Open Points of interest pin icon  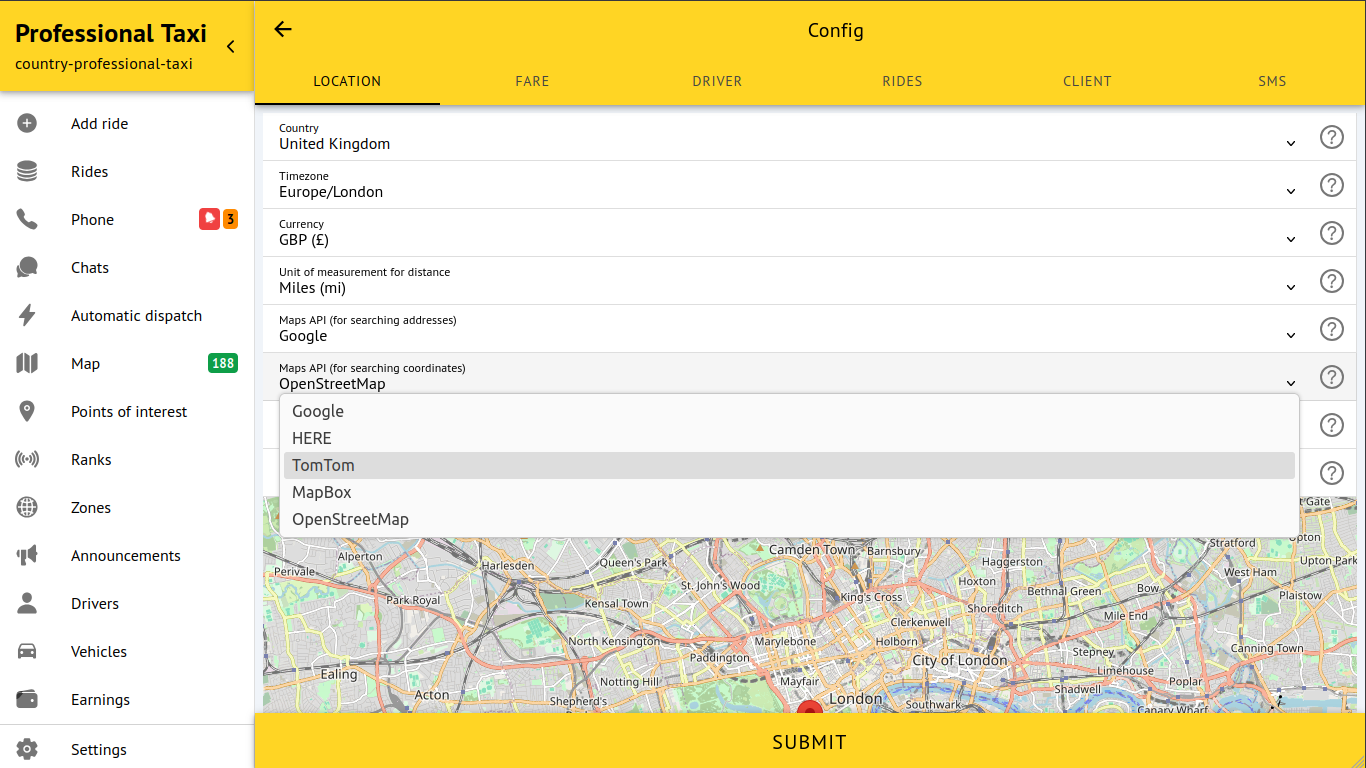pos(27,412)
